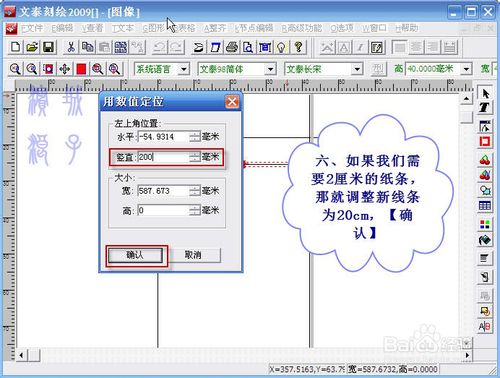Confirm with the 确认 button
Viewport: 500px width, 378px height.
(x=135, y=255)
